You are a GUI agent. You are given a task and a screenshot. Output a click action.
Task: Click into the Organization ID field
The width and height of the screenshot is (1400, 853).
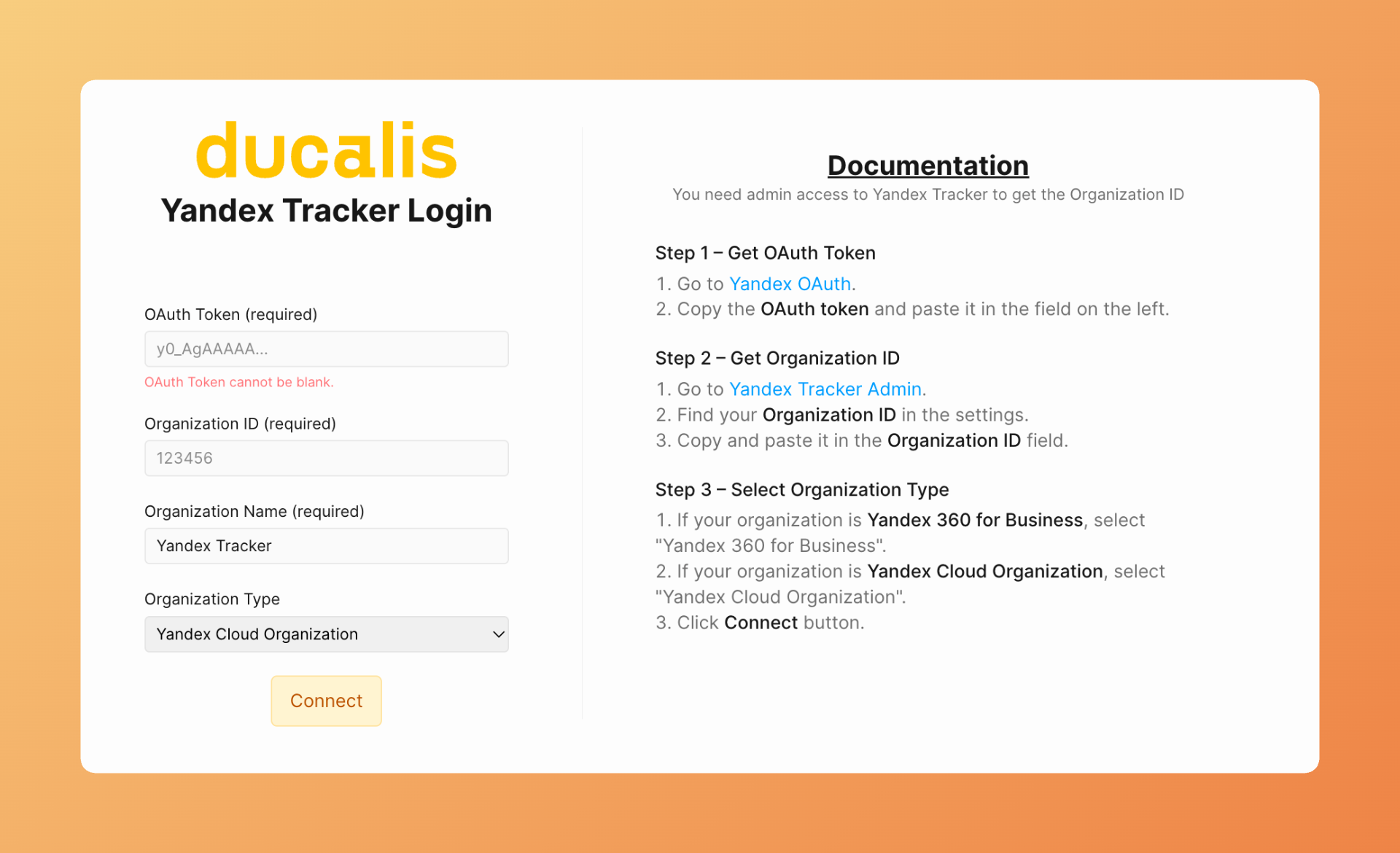pos(326,459)
